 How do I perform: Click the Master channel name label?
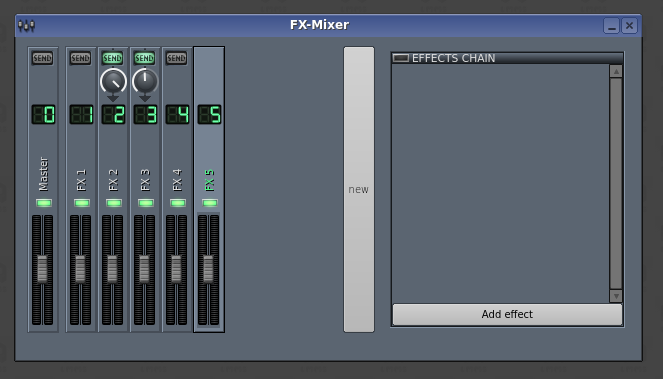43,174
